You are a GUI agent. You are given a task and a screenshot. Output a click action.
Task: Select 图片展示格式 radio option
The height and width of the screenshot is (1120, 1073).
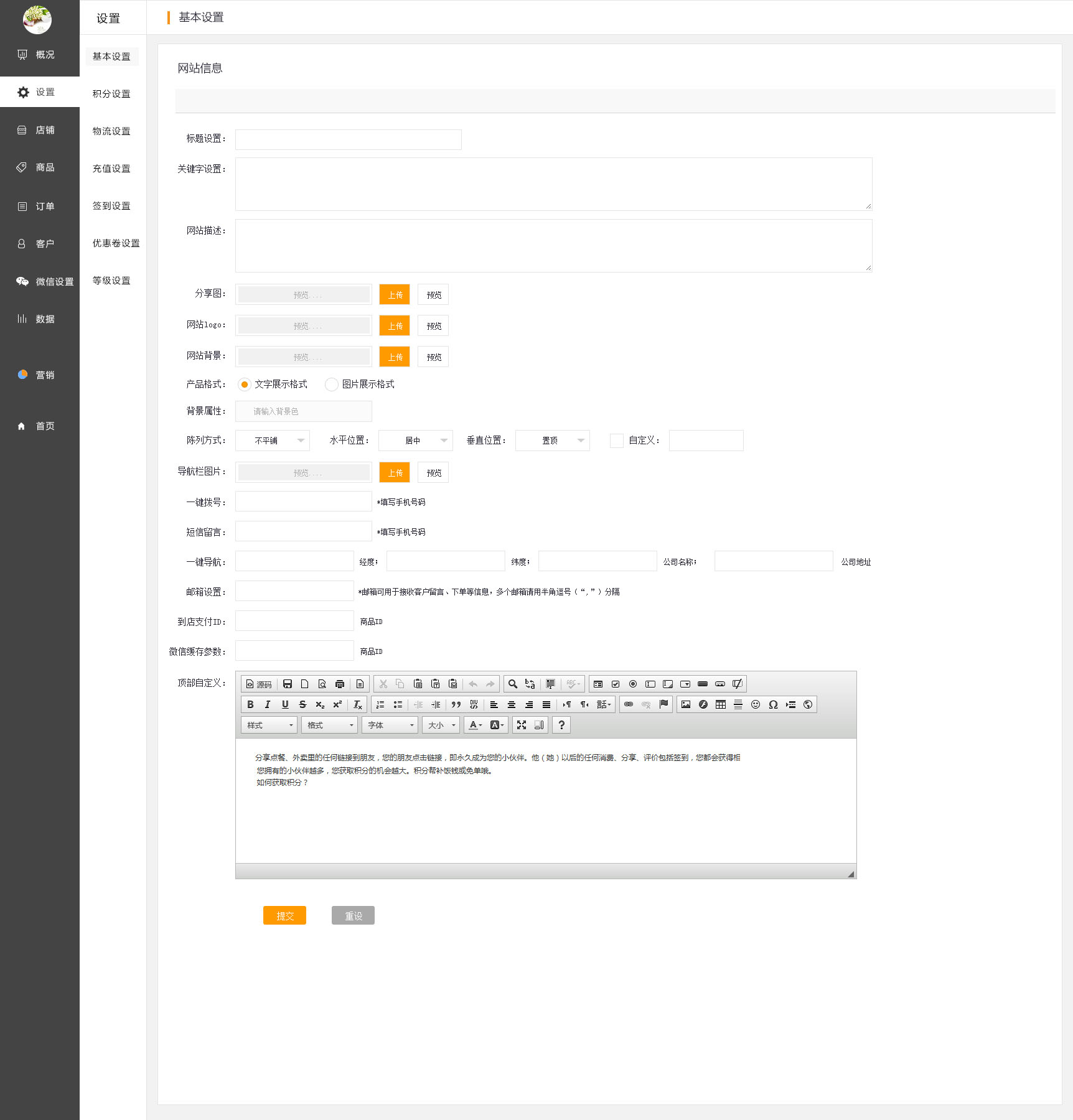click(x=332, y=385)
